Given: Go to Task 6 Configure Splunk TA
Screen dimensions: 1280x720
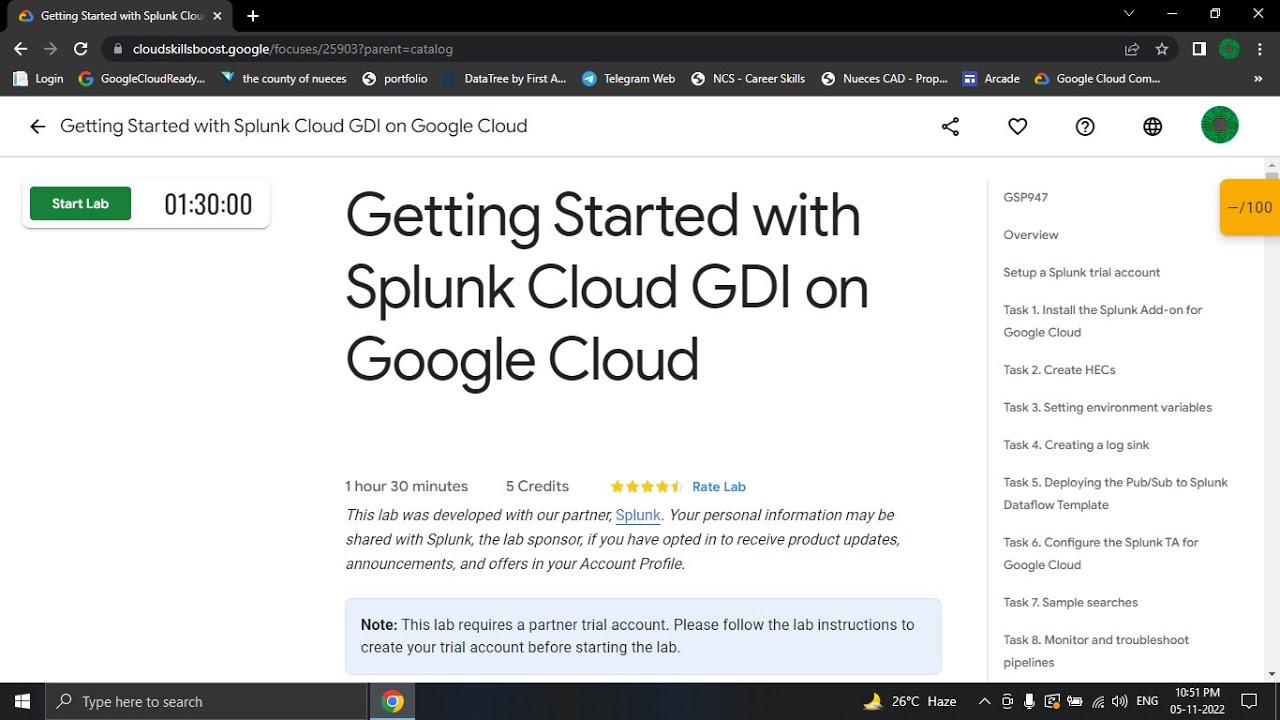Looking at the screenshot, I should (1101, 553).
